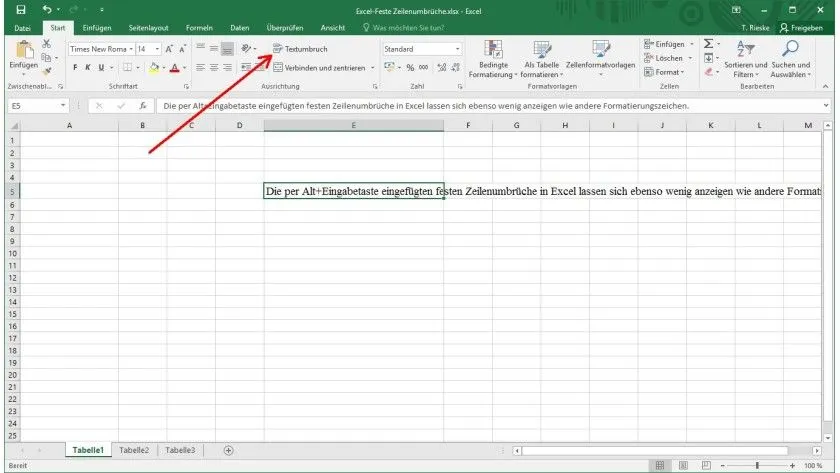Open Zellenformatvorlagen gallery
840x473 pixels.
(601, 59)
